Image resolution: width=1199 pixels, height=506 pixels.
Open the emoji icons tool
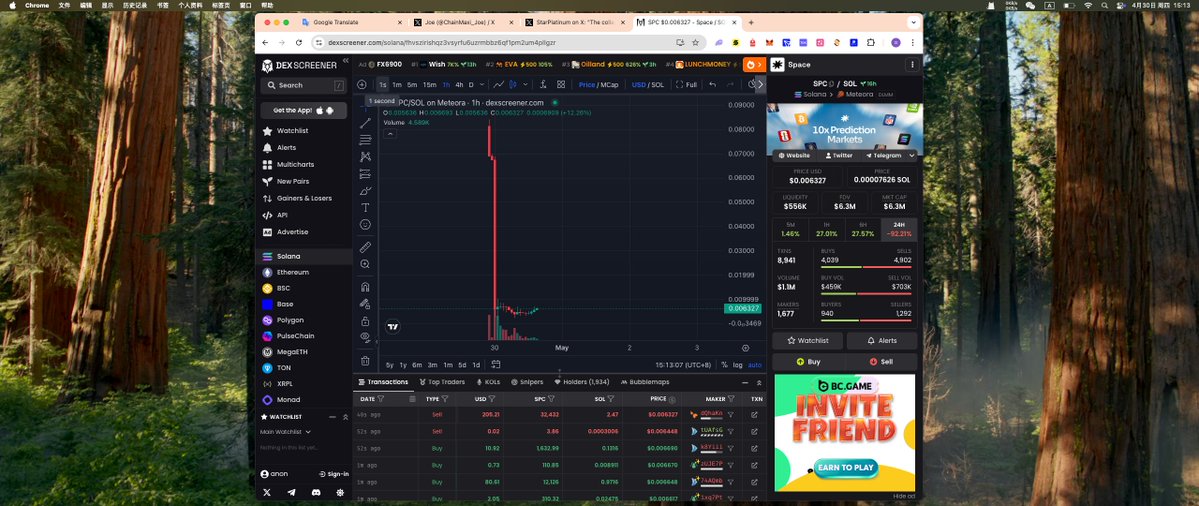click(x=366, y=225)
